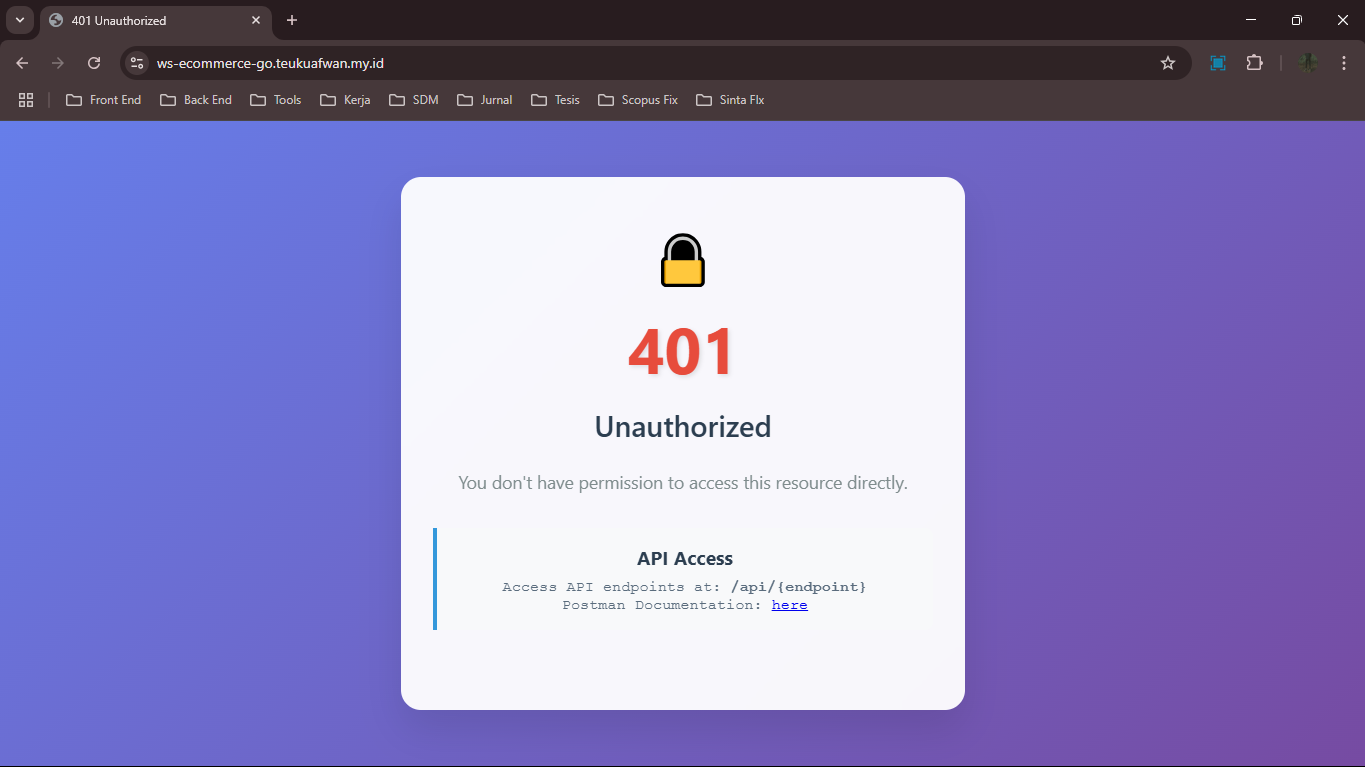Bookmark this page with star icon
This screenshot has width=1365, height=767.
(x=1167, y=63)
